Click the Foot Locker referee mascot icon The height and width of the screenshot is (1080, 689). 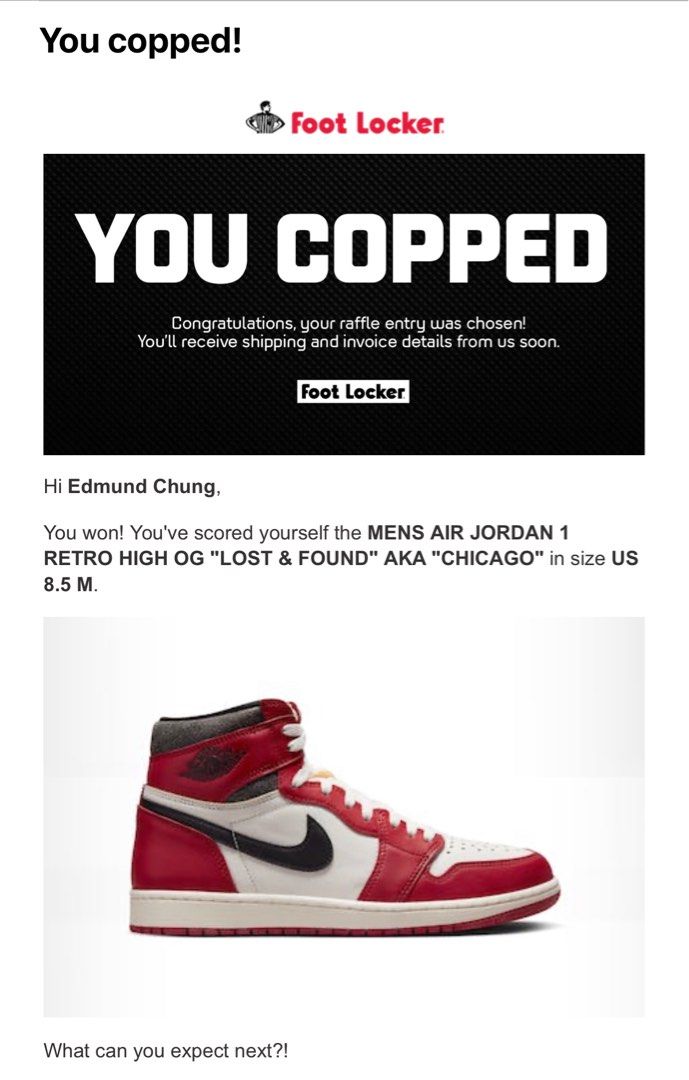click(x=265, y=119)
